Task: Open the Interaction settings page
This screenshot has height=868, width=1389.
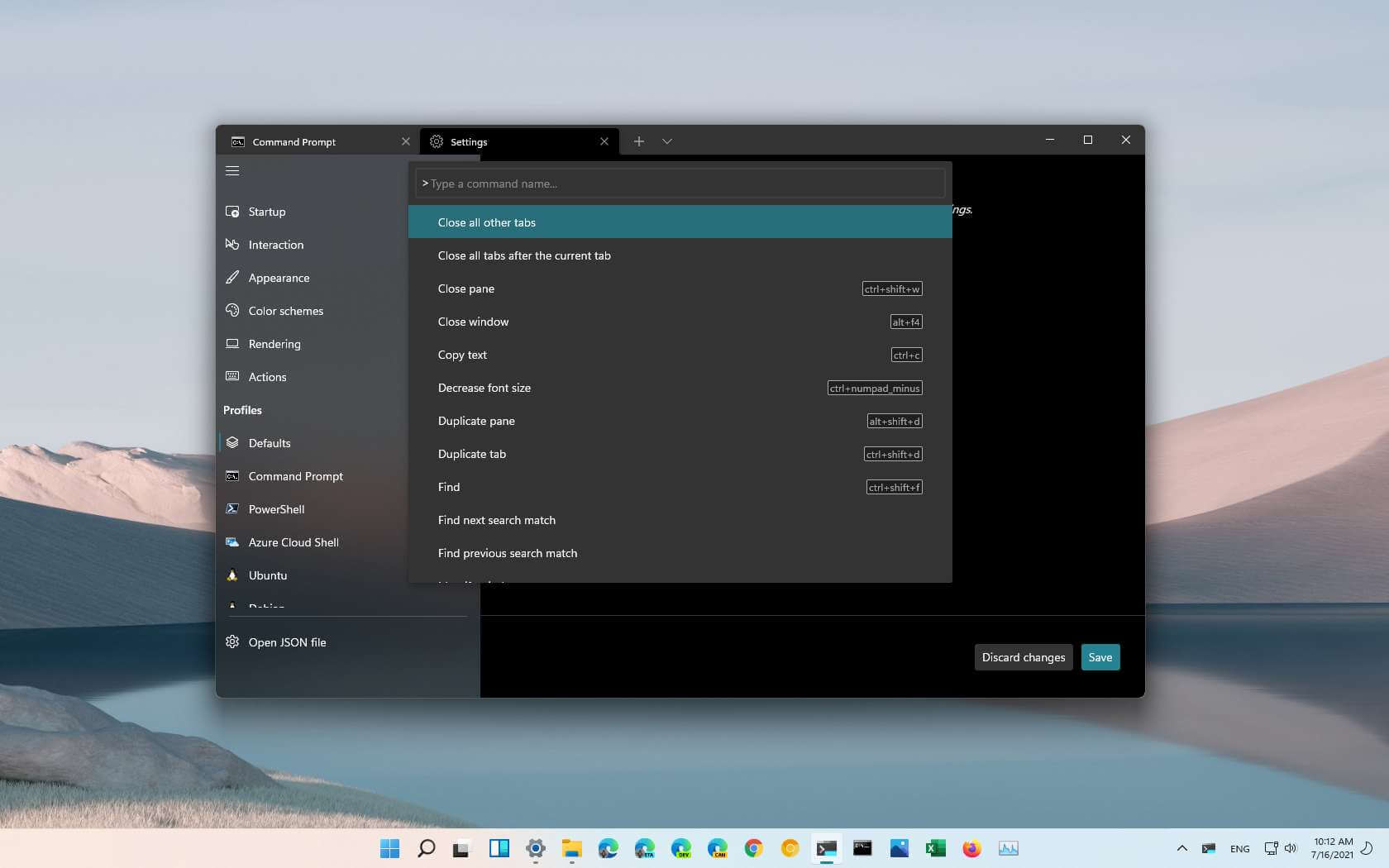Action: tap(275, 245)
